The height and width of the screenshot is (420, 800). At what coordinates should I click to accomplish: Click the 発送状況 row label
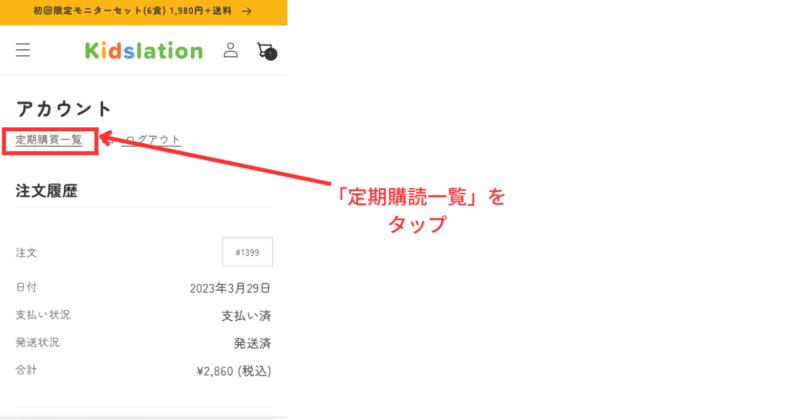click(37, 342)
